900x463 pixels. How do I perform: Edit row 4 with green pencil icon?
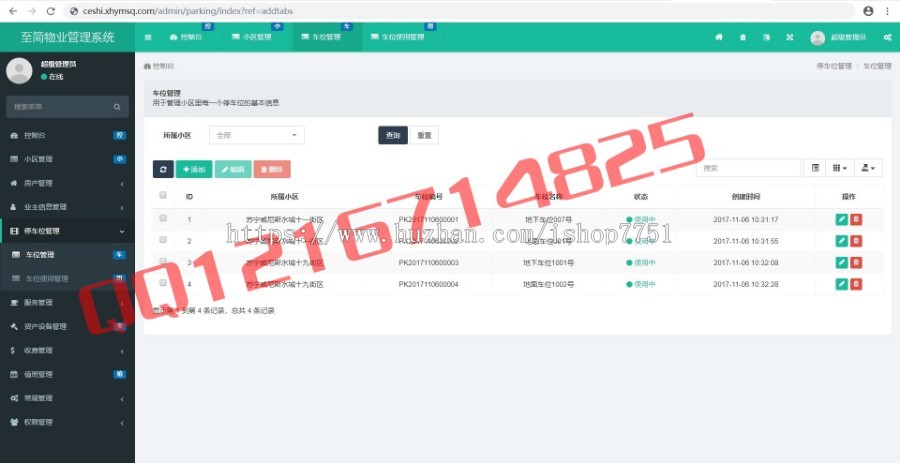[x=841, y=283]
